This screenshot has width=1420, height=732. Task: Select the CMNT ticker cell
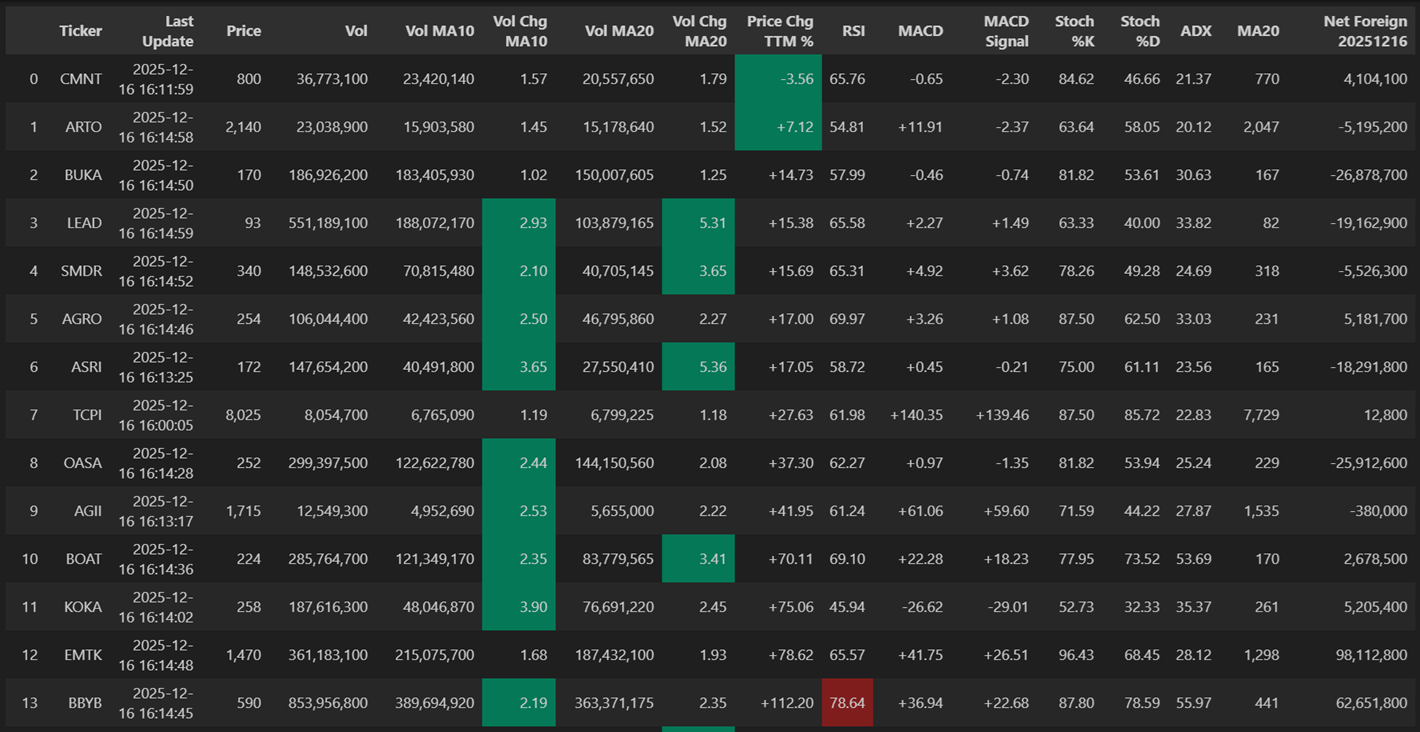[x=81, y=79]
